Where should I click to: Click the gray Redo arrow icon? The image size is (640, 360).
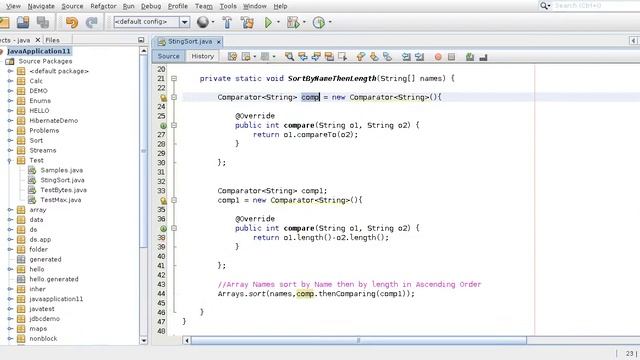[91, 22]
